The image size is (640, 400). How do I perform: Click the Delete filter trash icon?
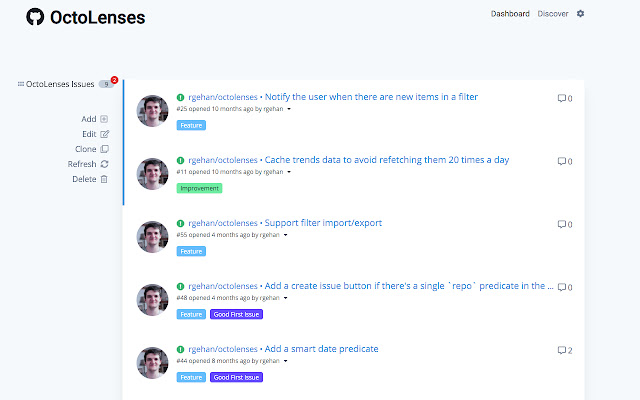pos(104,179)
